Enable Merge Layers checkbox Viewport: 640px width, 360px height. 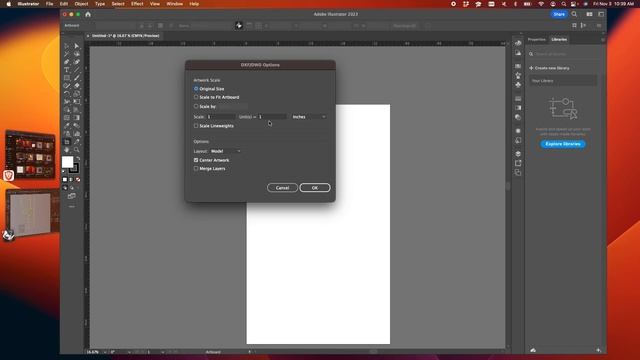click(196, 168)
